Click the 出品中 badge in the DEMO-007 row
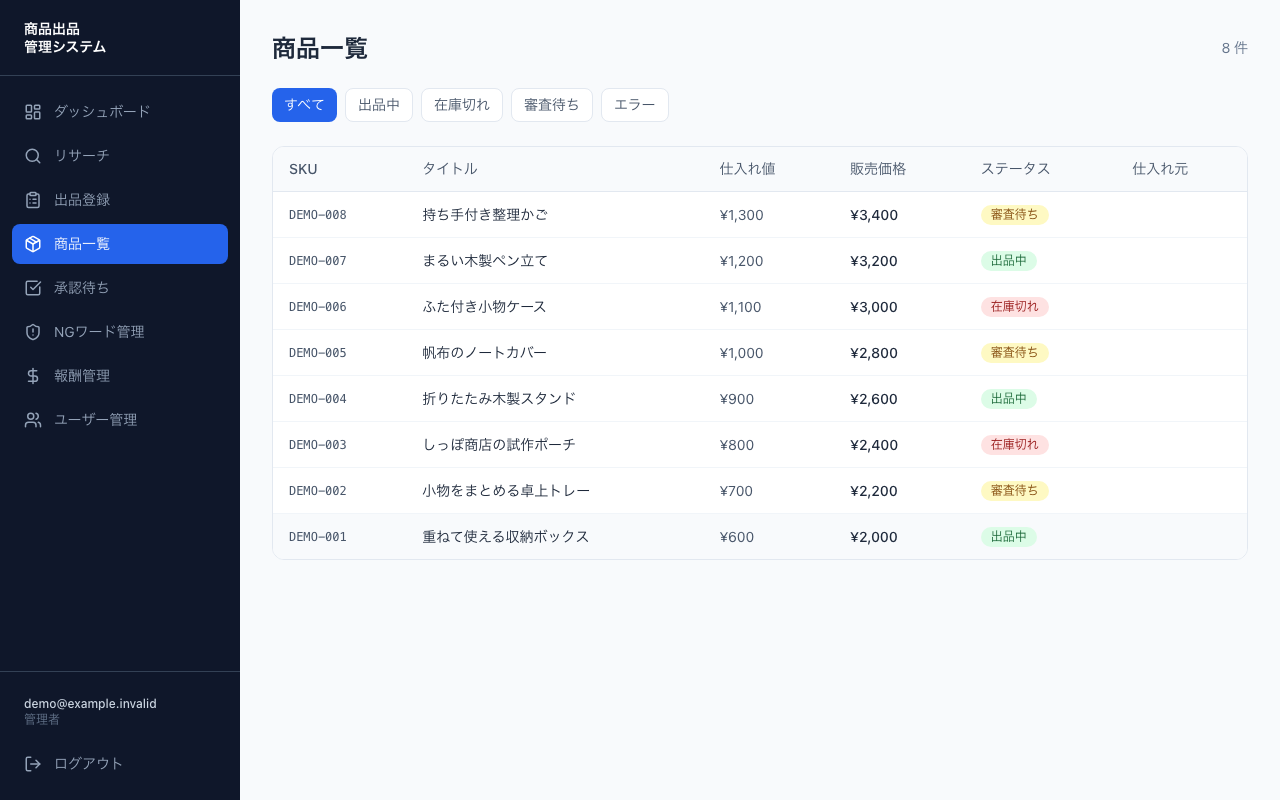The height and width of the screenshot is (800, 1280). [1009, 261]
